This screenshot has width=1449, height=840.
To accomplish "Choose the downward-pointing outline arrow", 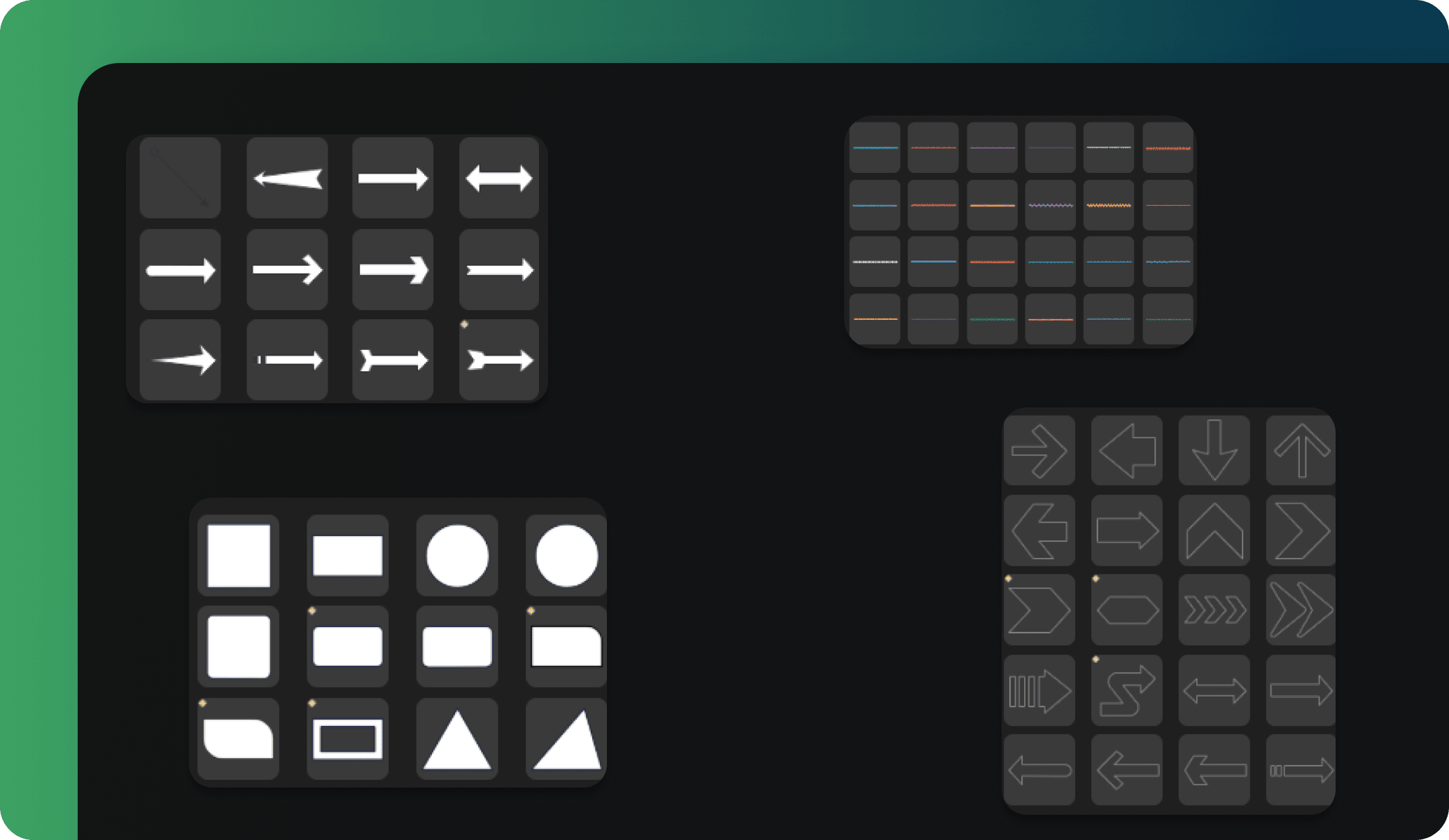I will pyautogui.click(x=1214, y=451).
